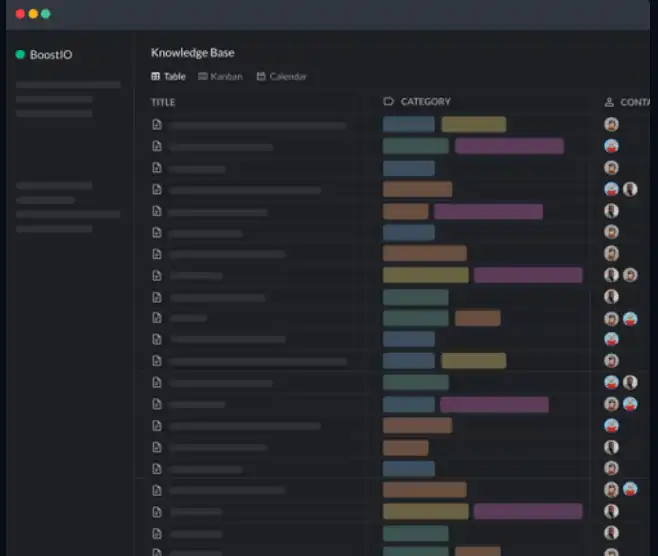Click the green BoostIO status dot
This screenshot has height=556, width=658.
(x=20, y=55)
